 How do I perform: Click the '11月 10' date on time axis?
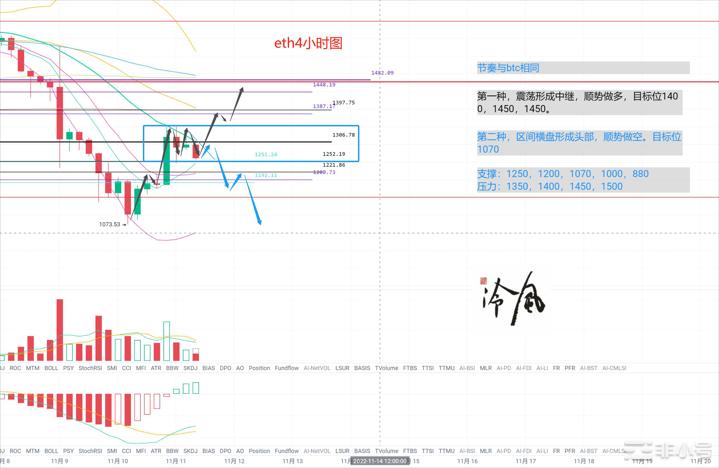coord(118,461)
